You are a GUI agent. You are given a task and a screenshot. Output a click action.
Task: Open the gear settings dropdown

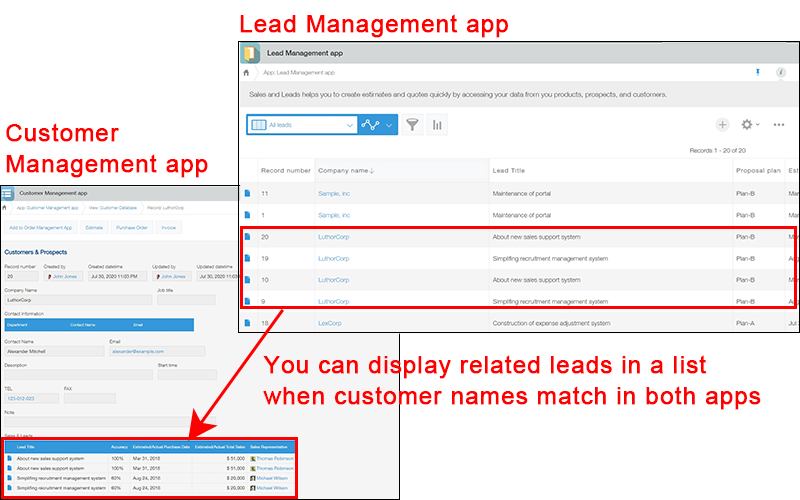[750, 125]
